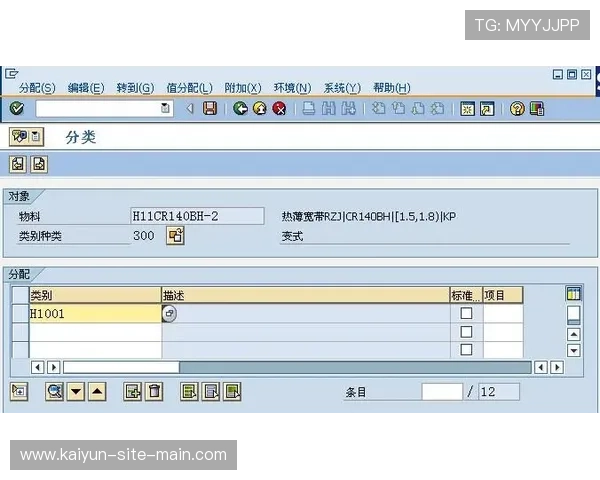600x480 pixels.
Task: Open the 帮助(H) menu
Action: coord(392,88)
